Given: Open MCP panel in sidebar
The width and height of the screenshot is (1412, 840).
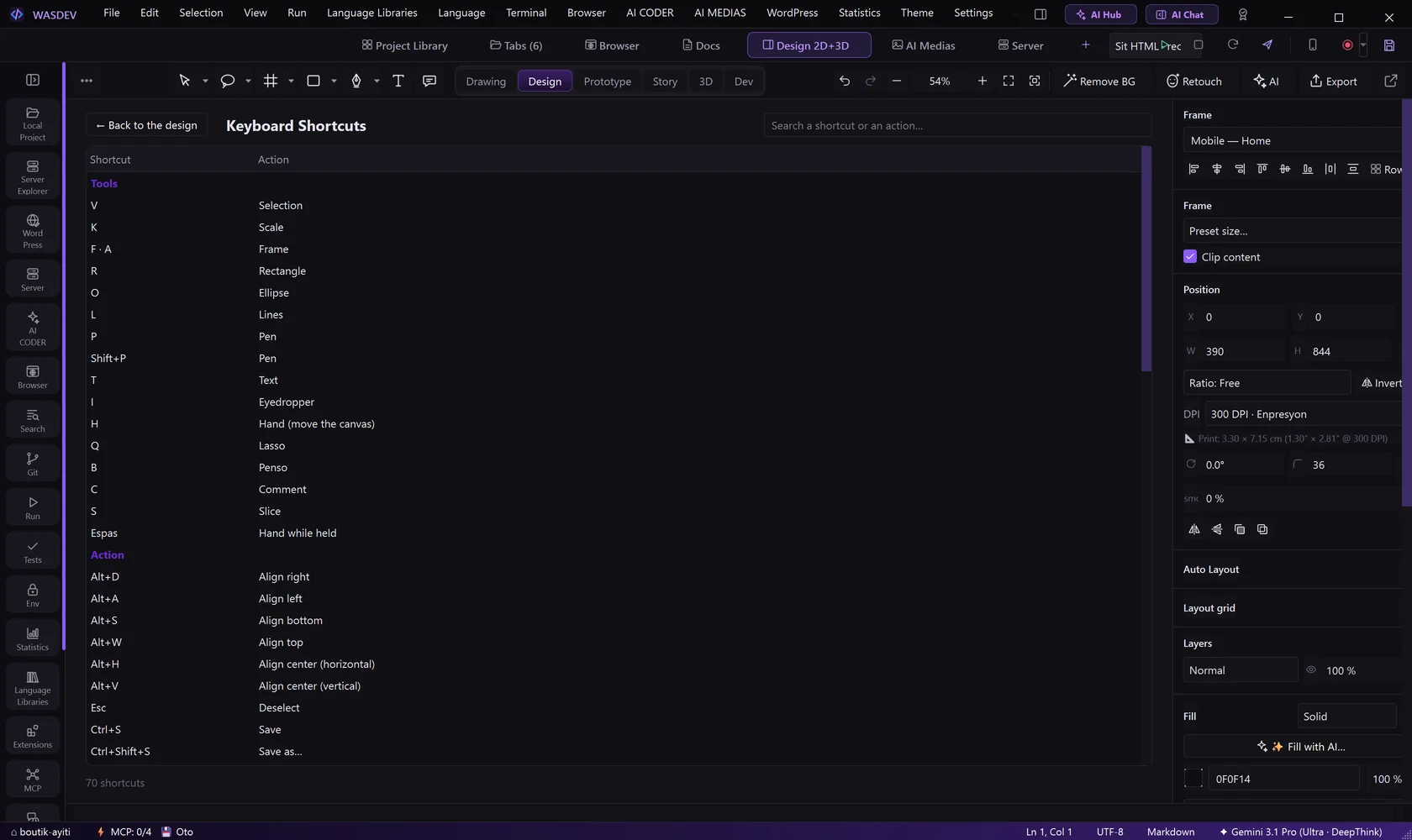Looking at the screenshot, I should pyautogui.click(x=33, y=780).
